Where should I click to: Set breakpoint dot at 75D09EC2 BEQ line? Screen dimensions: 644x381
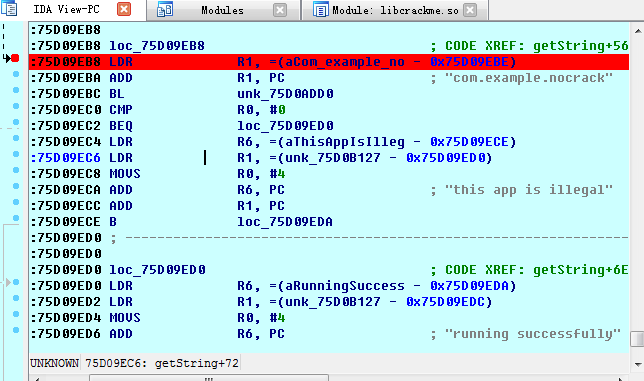[16, 122]
